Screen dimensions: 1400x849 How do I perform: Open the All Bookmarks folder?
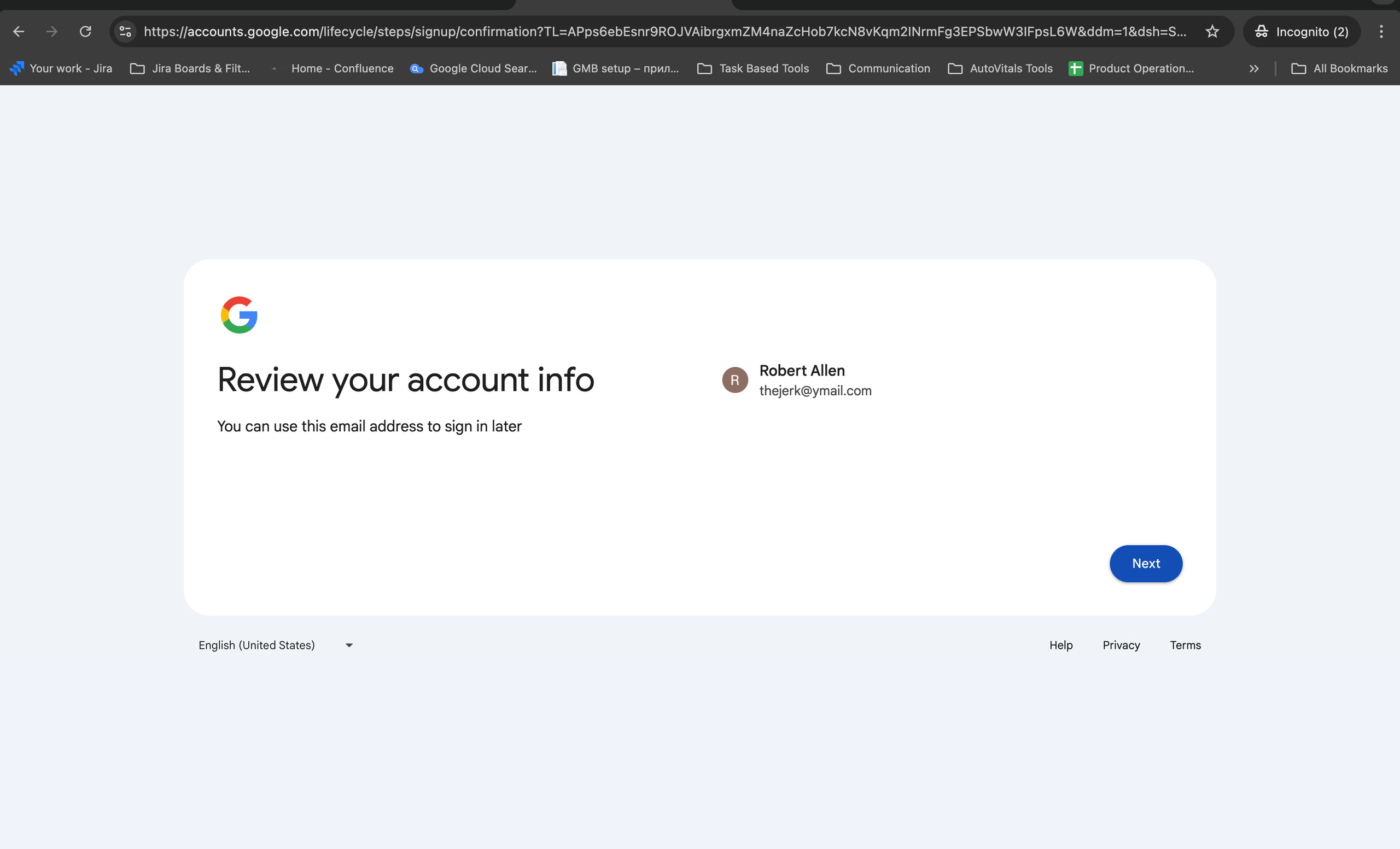tap(1339, 69)
